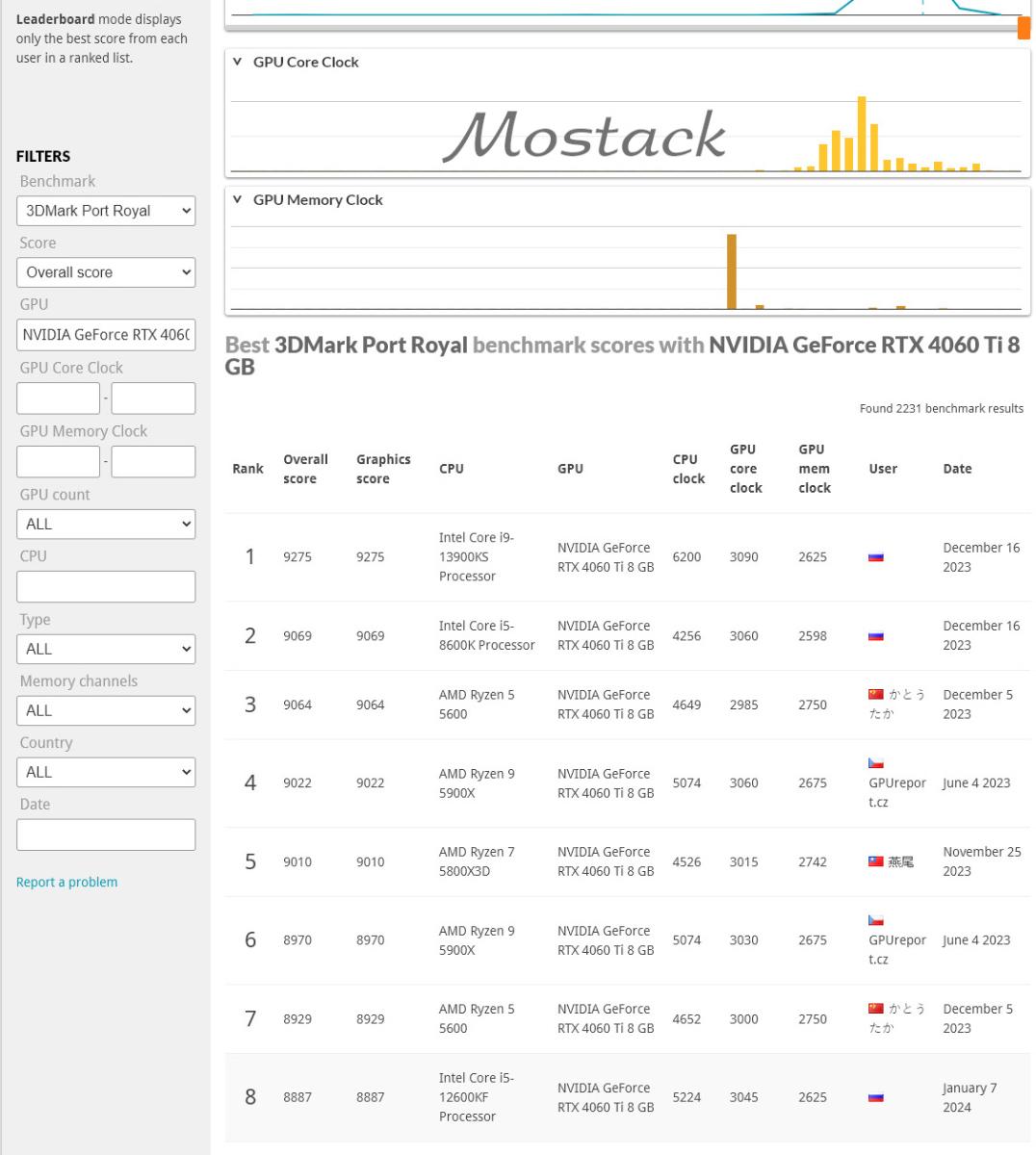Click the Intel Core i5-12600KF Processor cell

coord(477,1097)
